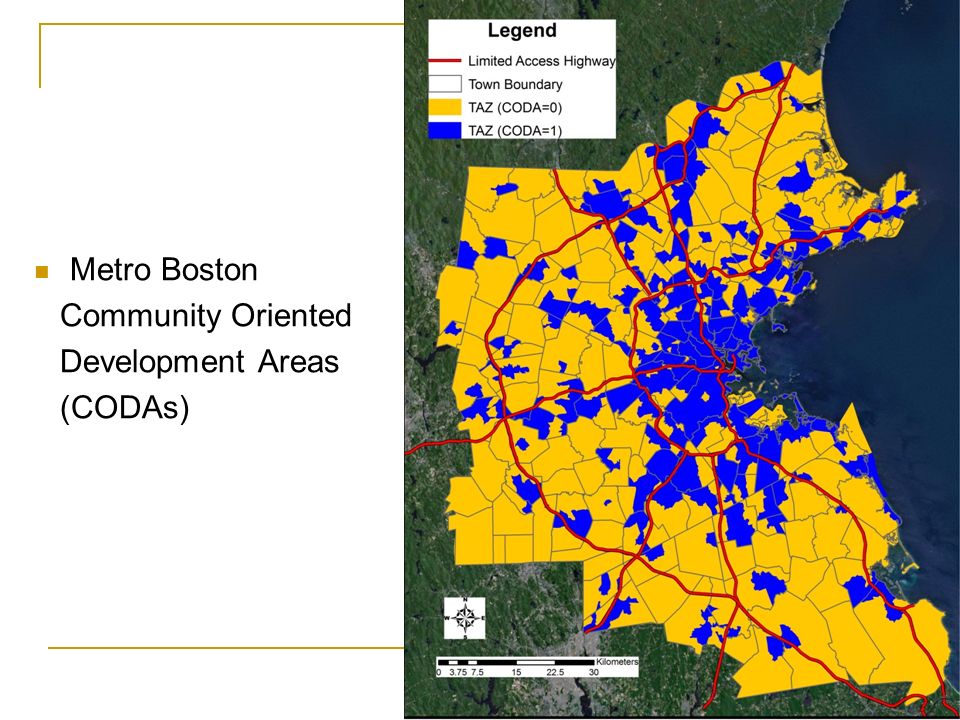Click the blue TAZ (CODA=1) legend swatch
The image size is (960, 720).
coord(444,130)
